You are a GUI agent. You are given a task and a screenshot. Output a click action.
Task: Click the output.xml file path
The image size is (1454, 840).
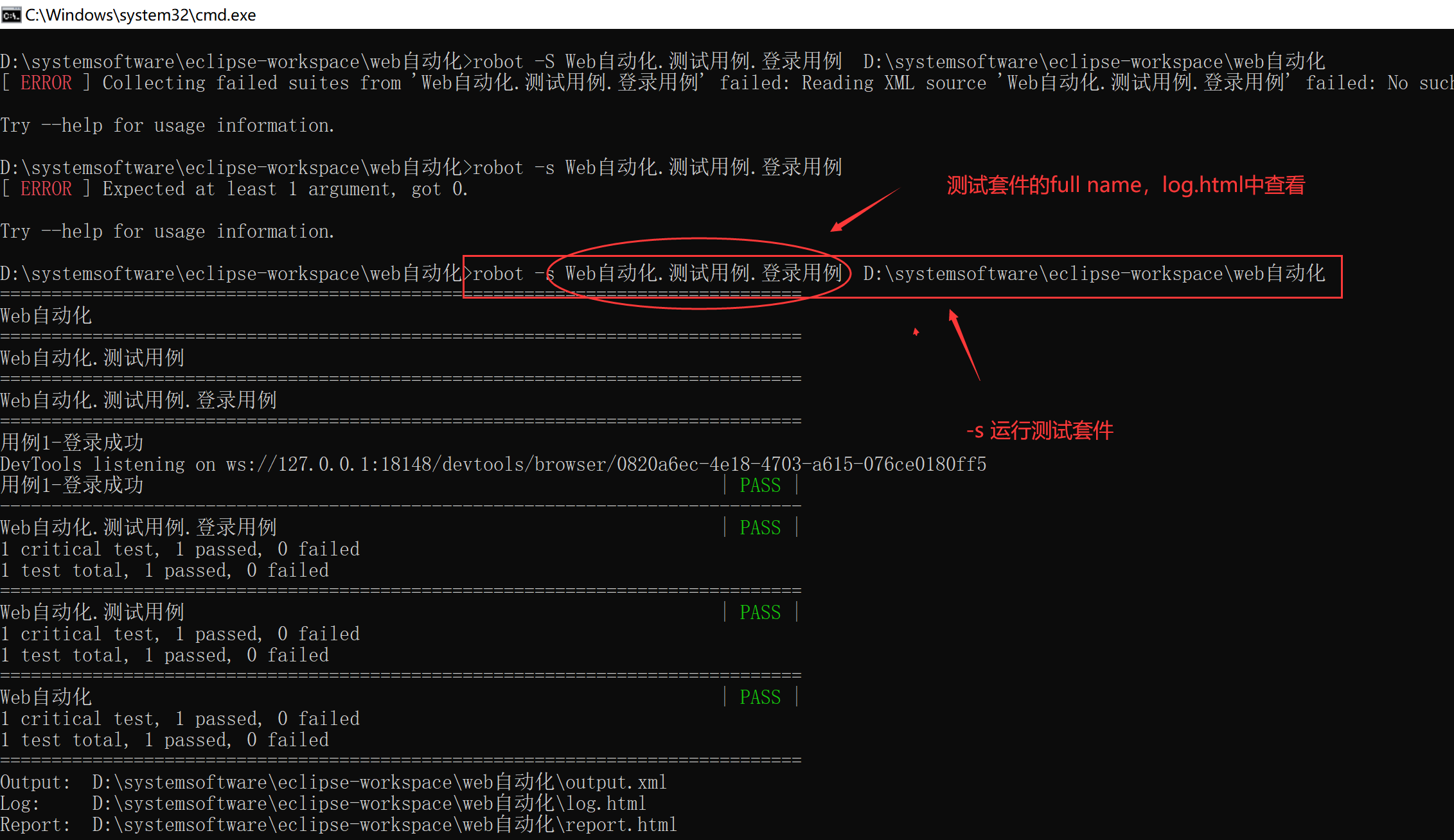(379, 782)
